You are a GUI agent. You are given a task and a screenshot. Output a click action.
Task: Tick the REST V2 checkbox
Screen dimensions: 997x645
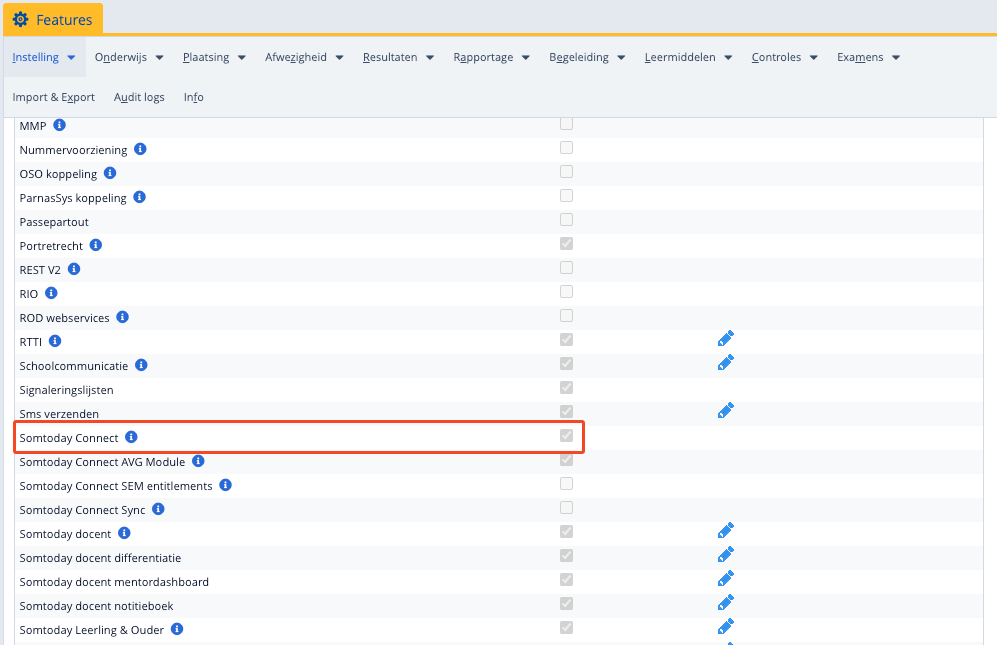coord(567,268)
